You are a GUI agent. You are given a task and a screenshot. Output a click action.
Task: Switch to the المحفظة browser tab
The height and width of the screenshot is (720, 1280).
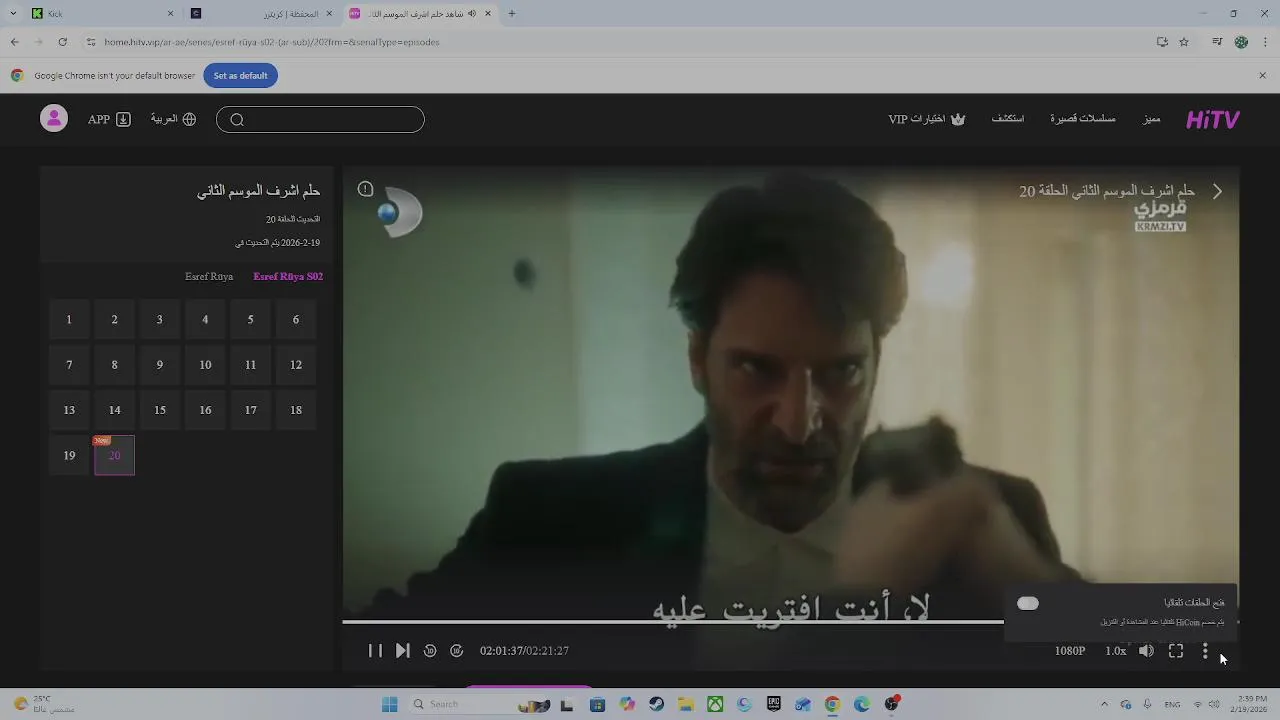(262, 14)
